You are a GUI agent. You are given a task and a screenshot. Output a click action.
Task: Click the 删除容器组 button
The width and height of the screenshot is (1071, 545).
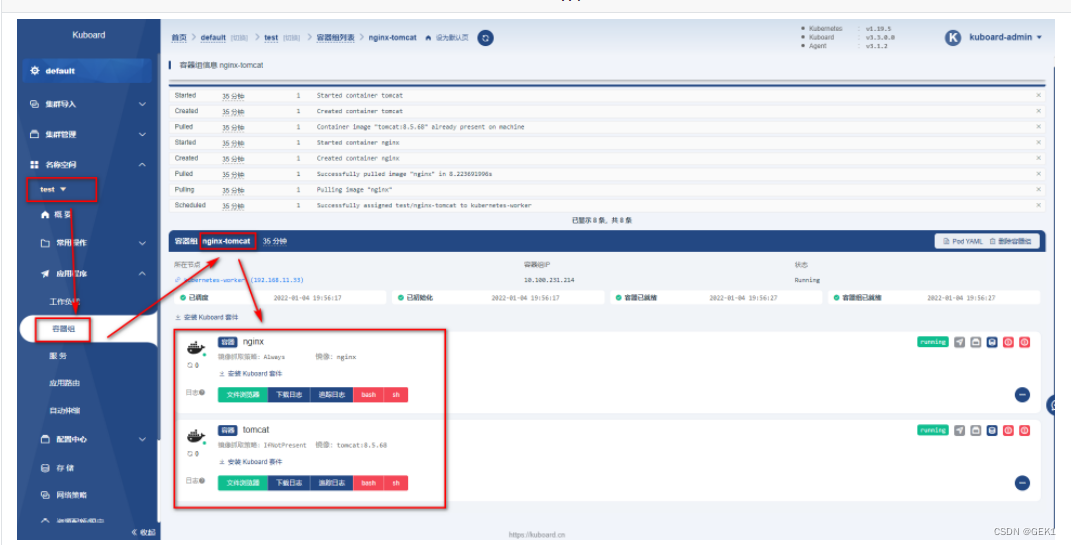coord(1010,241)
